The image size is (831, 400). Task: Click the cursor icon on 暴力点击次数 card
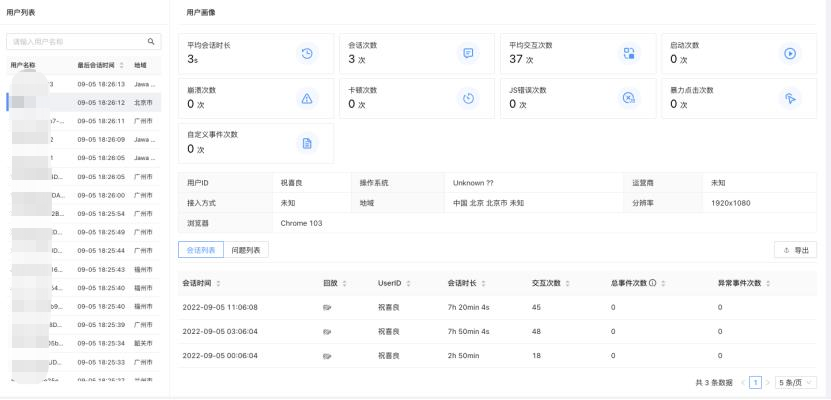790,97
